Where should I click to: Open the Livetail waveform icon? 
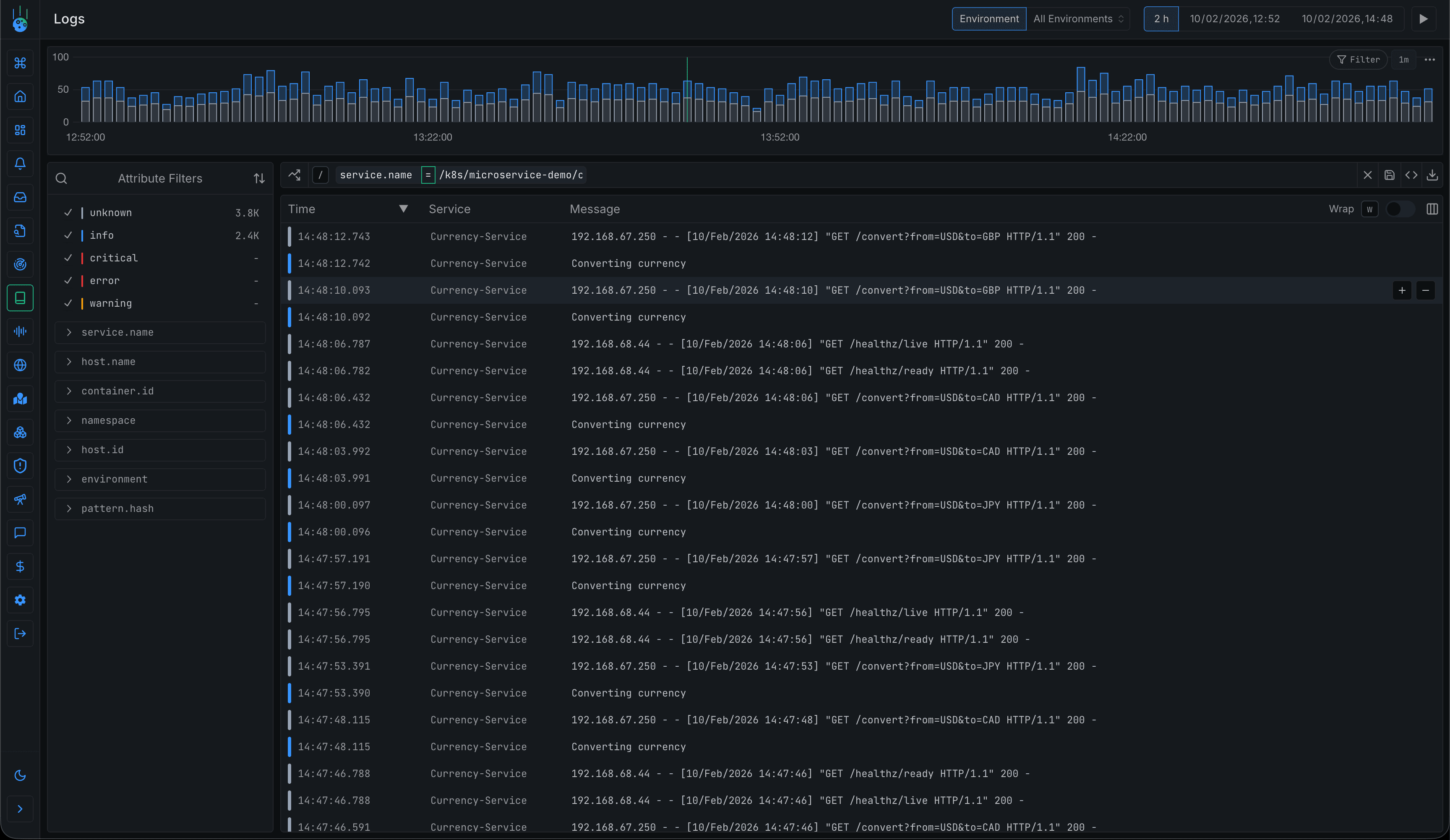pyautogui.click(x=20, y=331)
